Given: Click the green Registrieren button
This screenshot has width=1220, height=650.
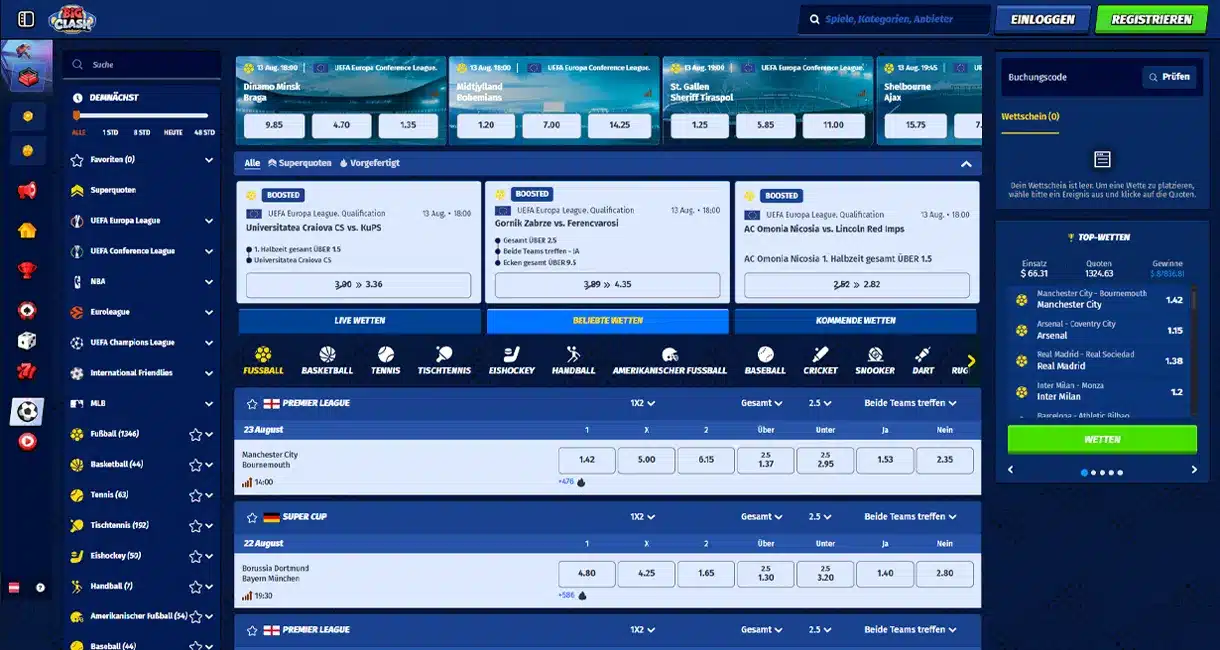Looking at the screenshot, I should tap(1152, 19).
